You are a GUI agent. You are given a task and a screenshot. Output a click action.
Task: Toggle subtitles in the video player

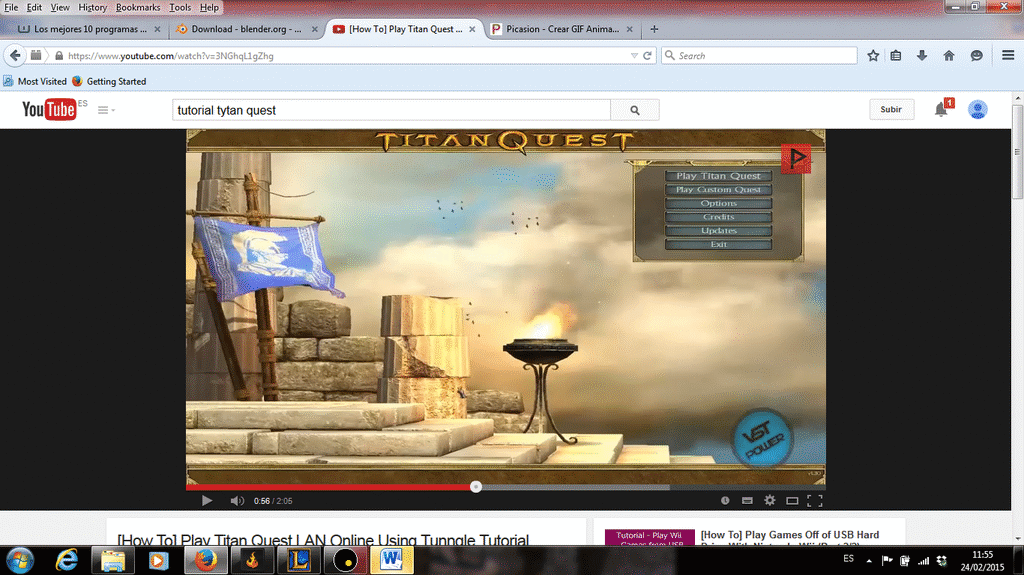747,500
